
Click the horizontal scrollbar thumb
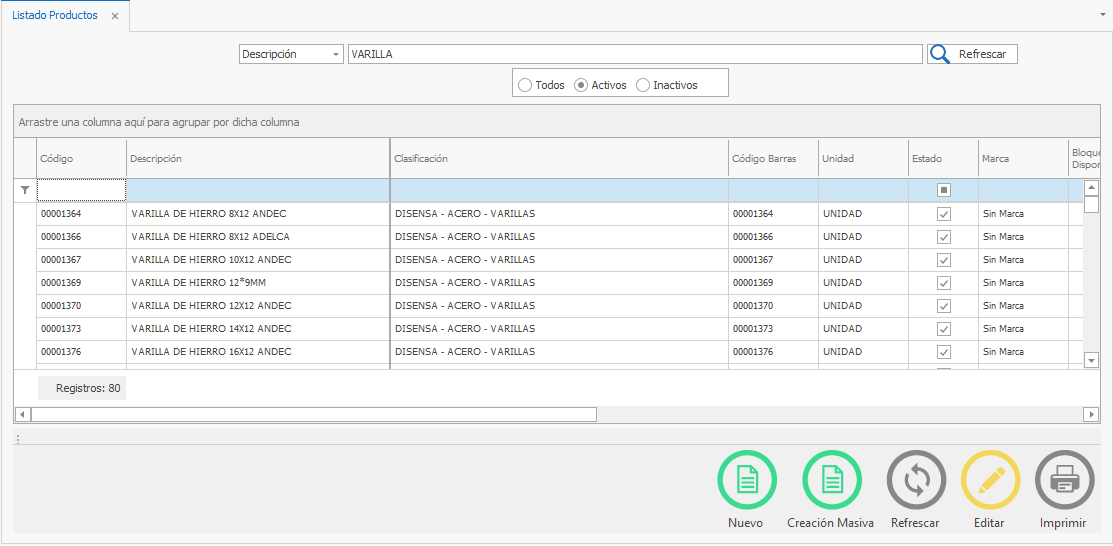click(x=314, y=414)
